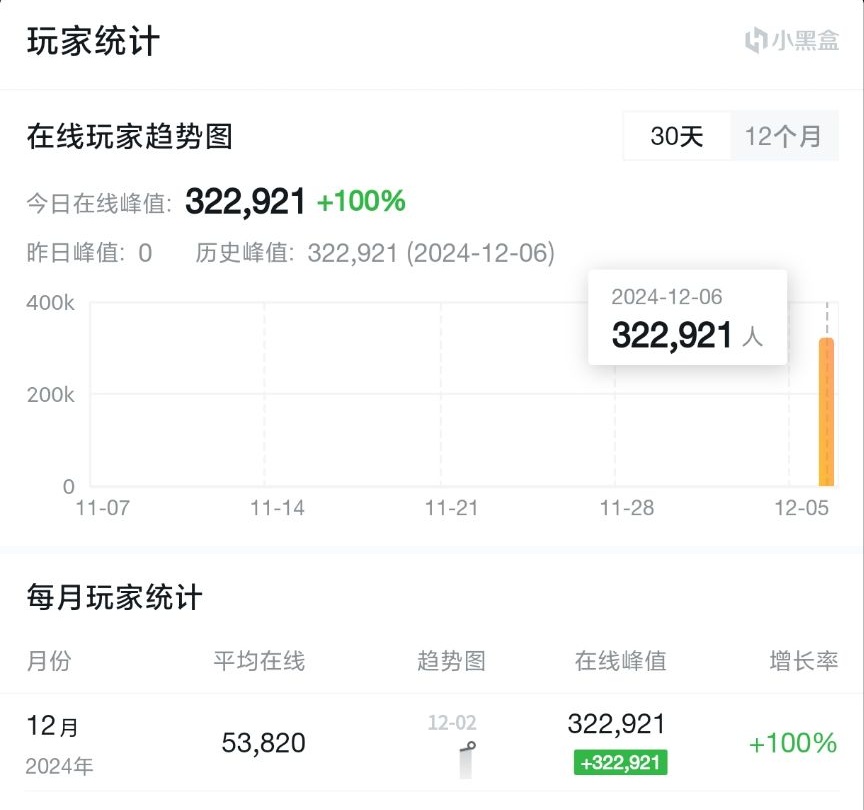This screenshot has width=864, height=810.
Task: Click the 2024-12-06 tooltip box
Action: coord(687,318)
